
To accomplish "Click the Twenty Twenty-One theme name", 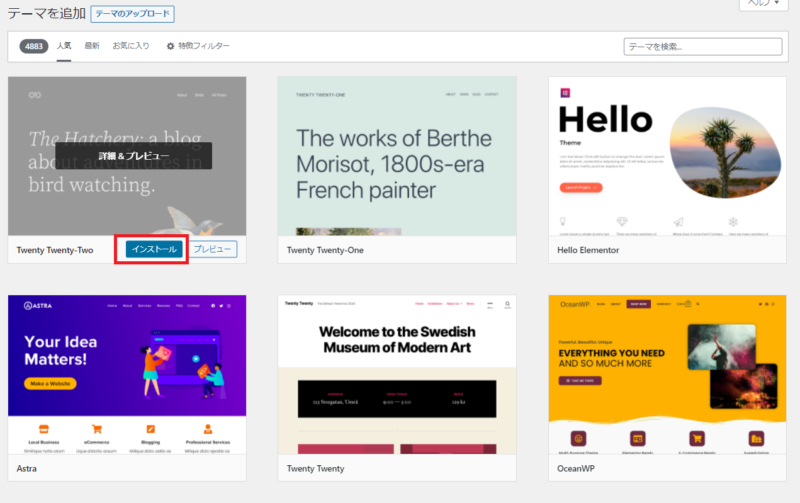I will click(325, 250).
